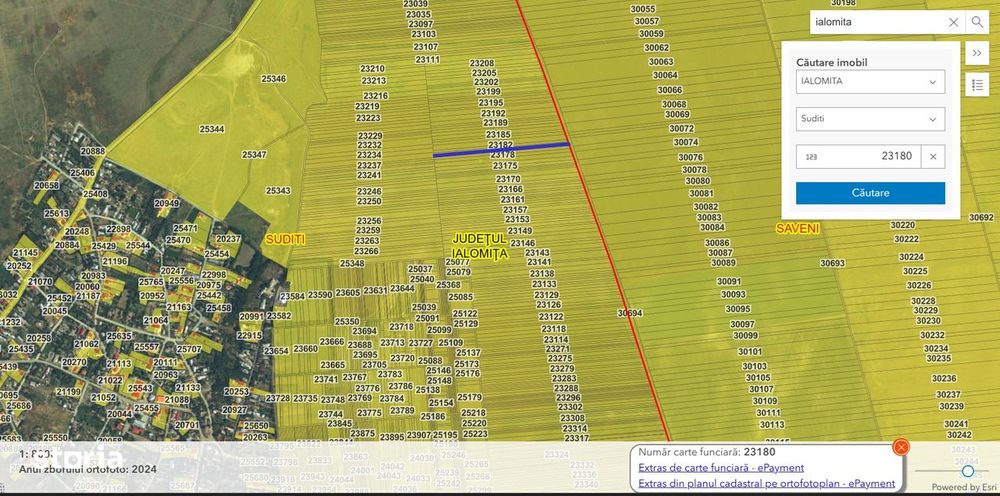Open the IALOMITA county dropdown
The width and height of the screenshot is (1000, 496).
pos(870,82)
